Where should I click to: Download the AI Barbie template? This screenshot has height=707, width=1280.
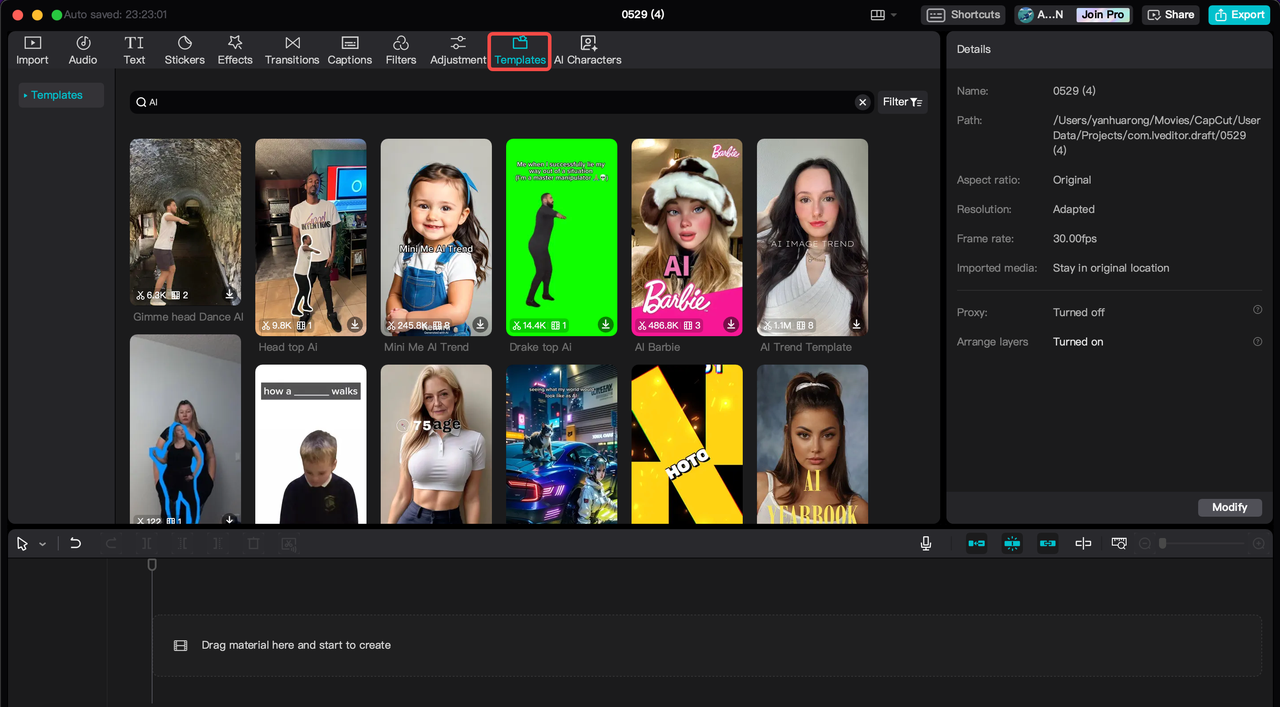[x=731, y=325]
